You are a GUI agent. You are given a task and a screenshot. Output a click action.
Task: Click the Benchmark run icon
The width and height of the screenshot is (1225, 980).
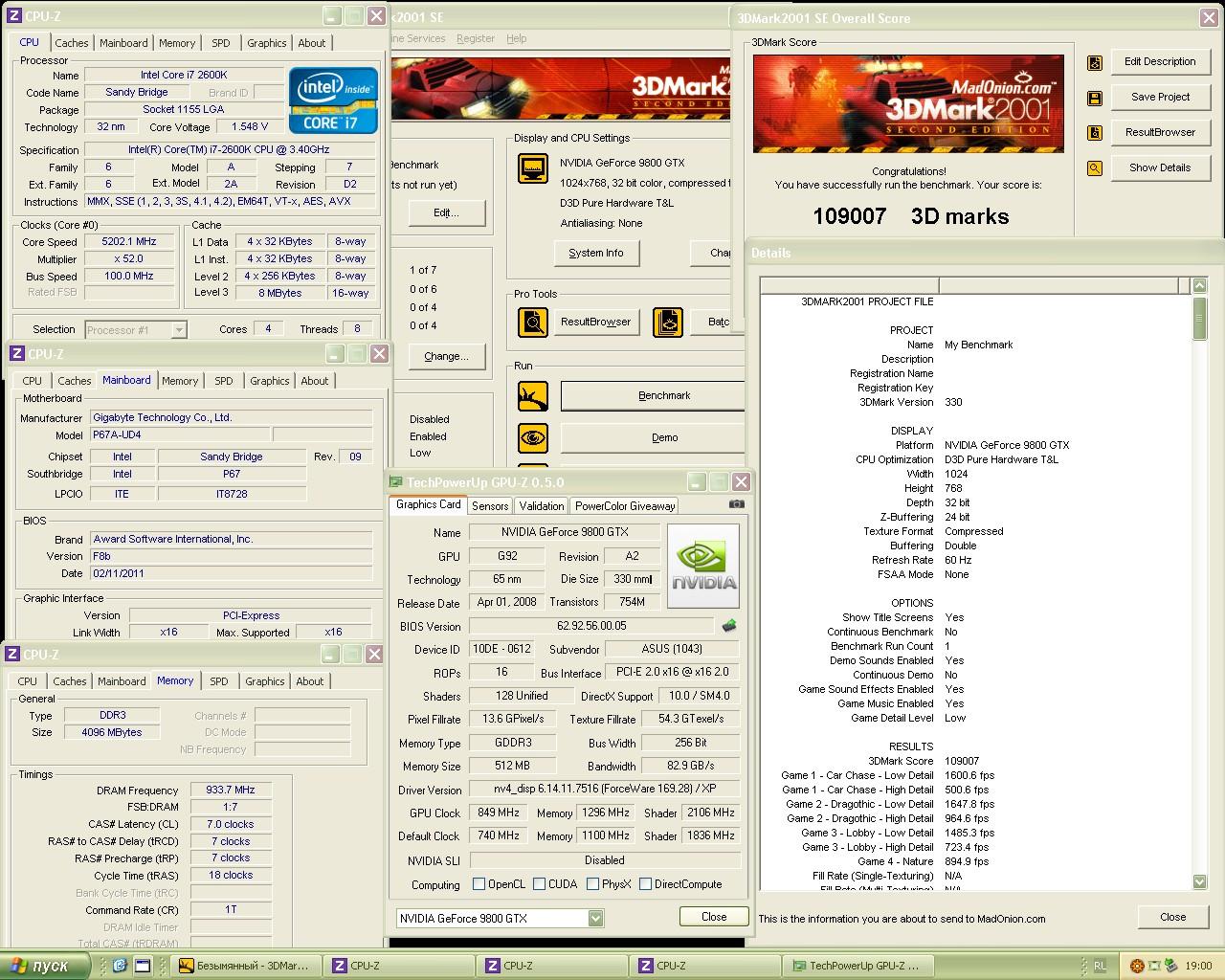532,395
